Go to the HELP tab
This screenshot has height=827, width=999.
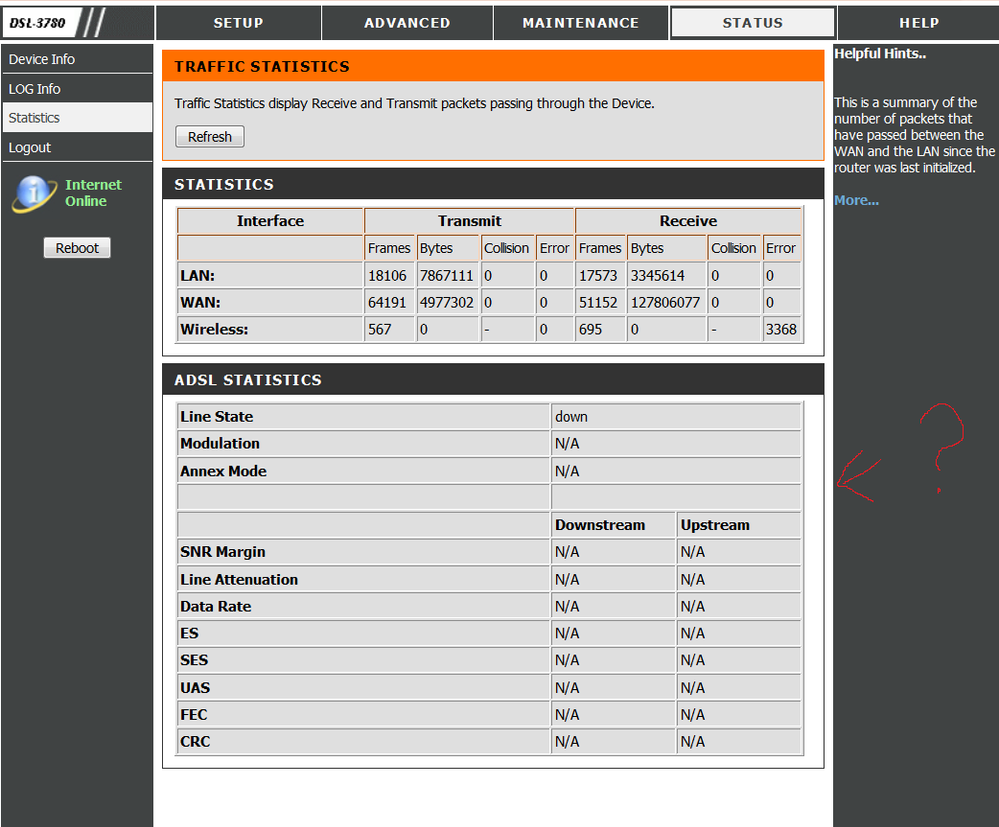point(919,23)
